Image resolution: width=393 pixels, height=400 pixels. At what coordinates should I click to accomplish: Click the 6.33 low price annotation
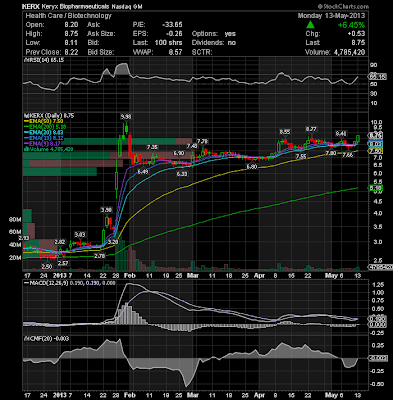tap(182, 174)
